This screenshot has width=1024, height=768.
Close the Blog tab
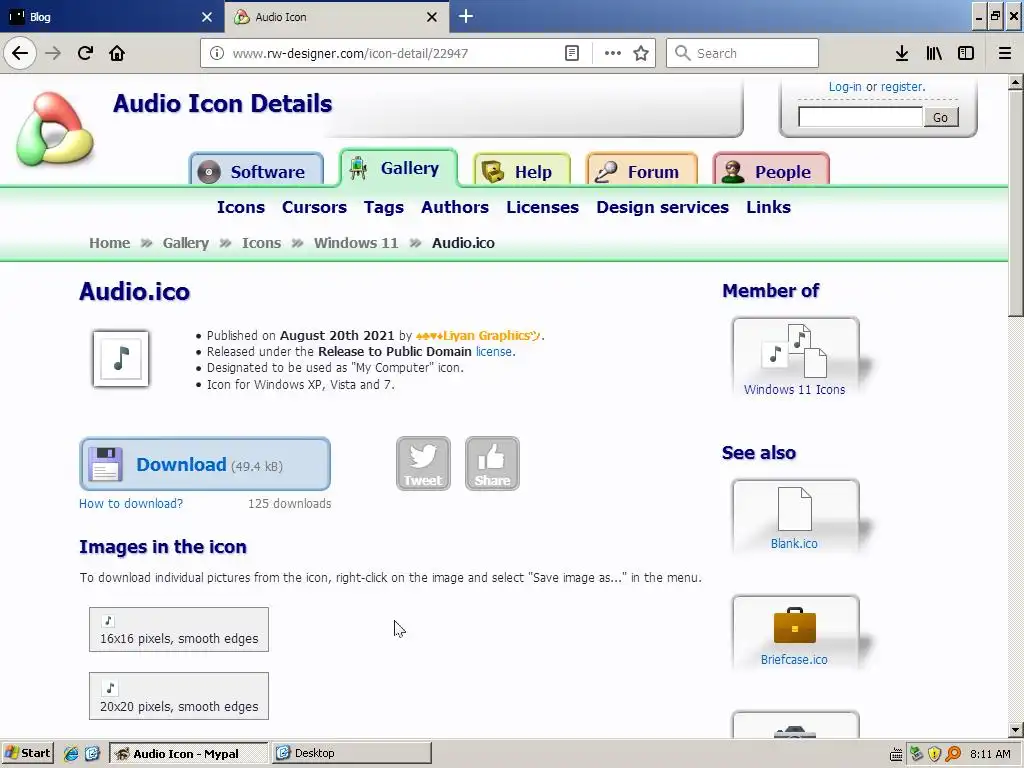pyautogui.click(x=207, y=17)
